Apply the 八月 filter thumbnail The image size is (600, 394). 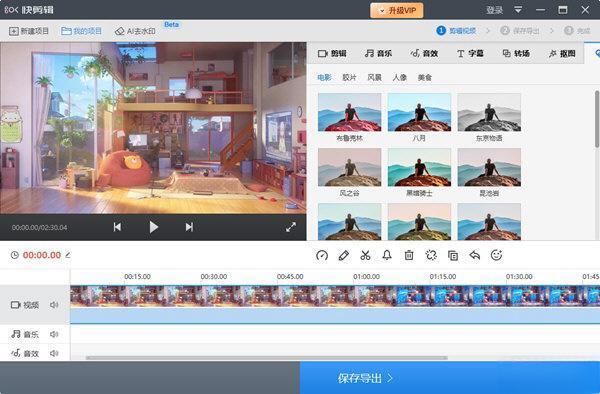pos(419,112)
